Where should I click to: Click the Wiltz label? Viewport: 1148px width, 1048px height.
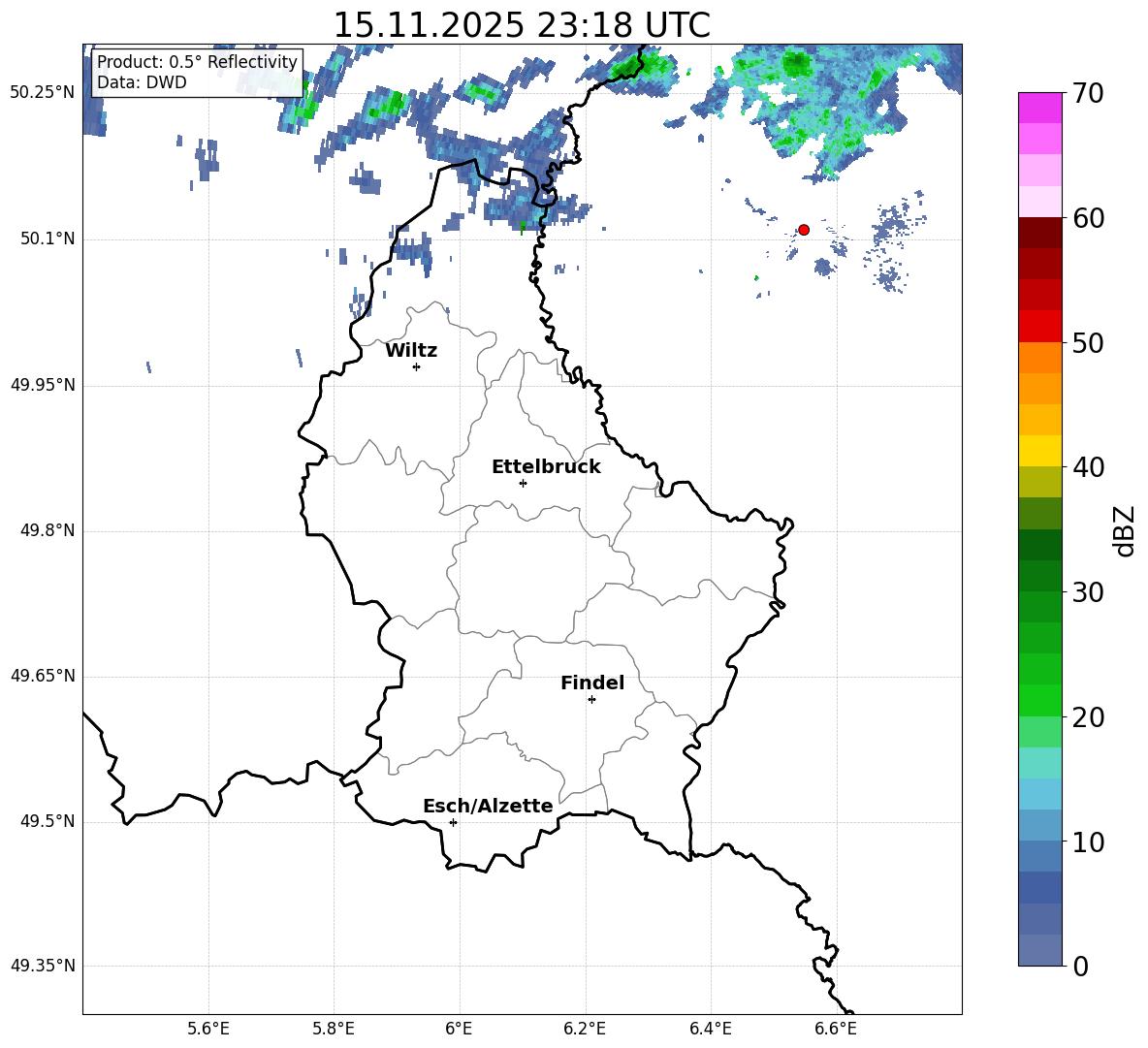[x=411, y=351]
